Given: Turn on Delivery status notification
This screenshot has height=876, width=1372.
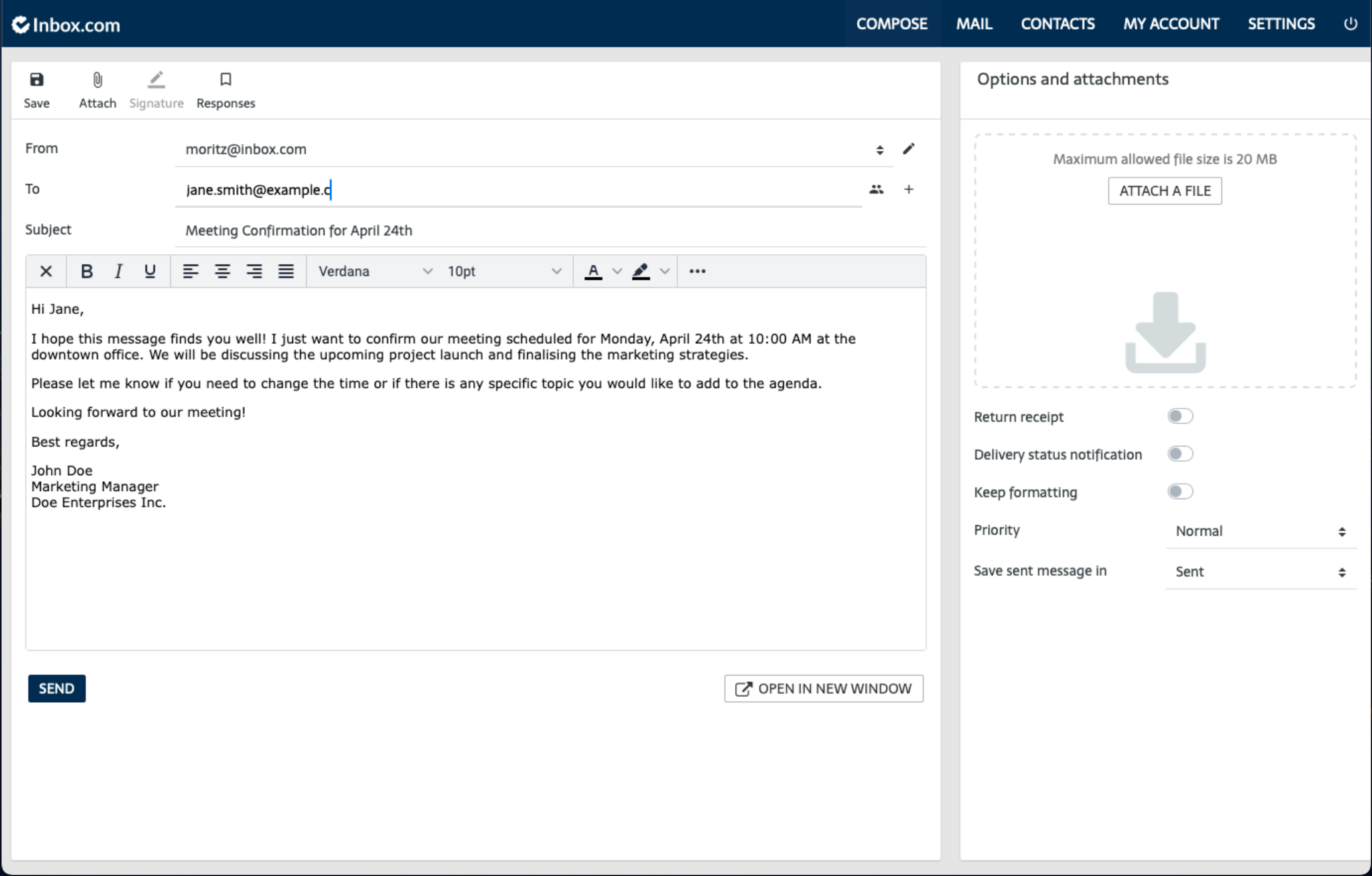Looking at the screenshot, I should point(1179,453).
